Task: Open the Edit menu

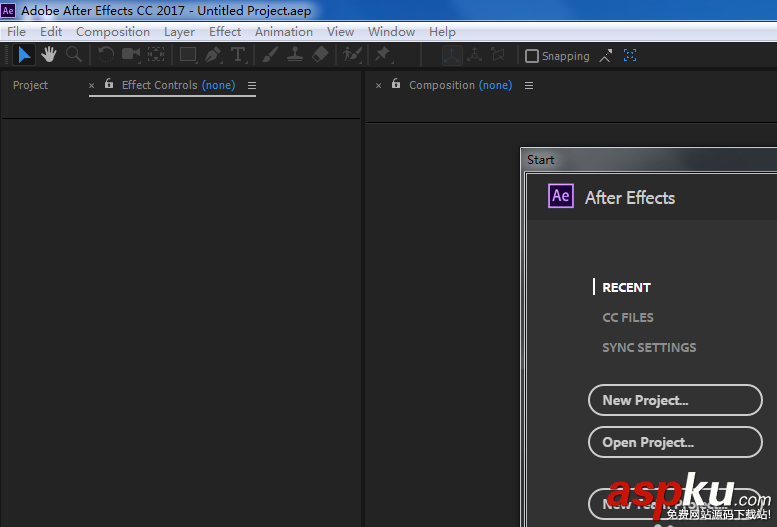Action: point(51,32)
